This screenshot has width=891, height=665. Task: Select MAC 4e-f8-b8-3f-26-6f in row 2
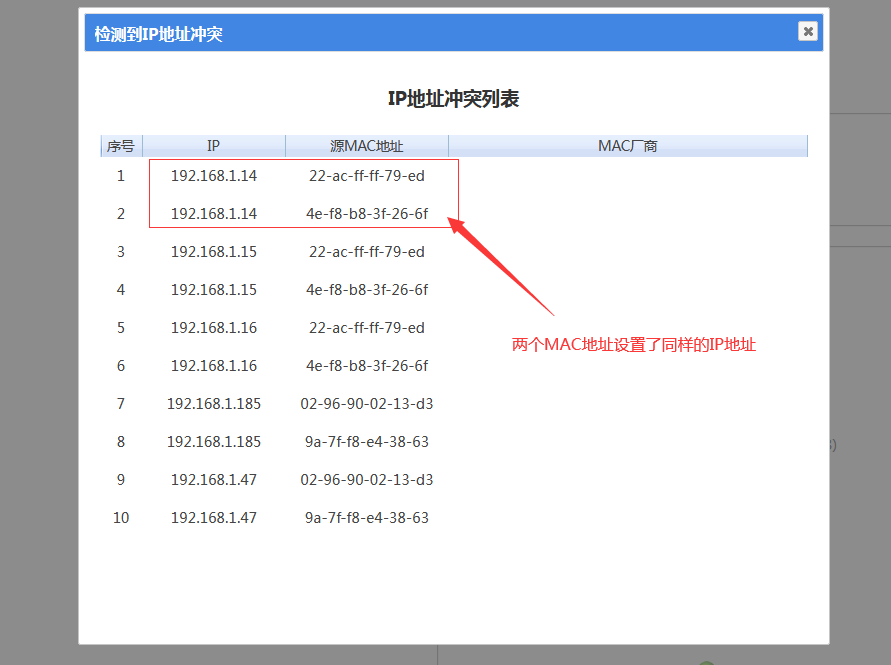(x=366, y=214)
